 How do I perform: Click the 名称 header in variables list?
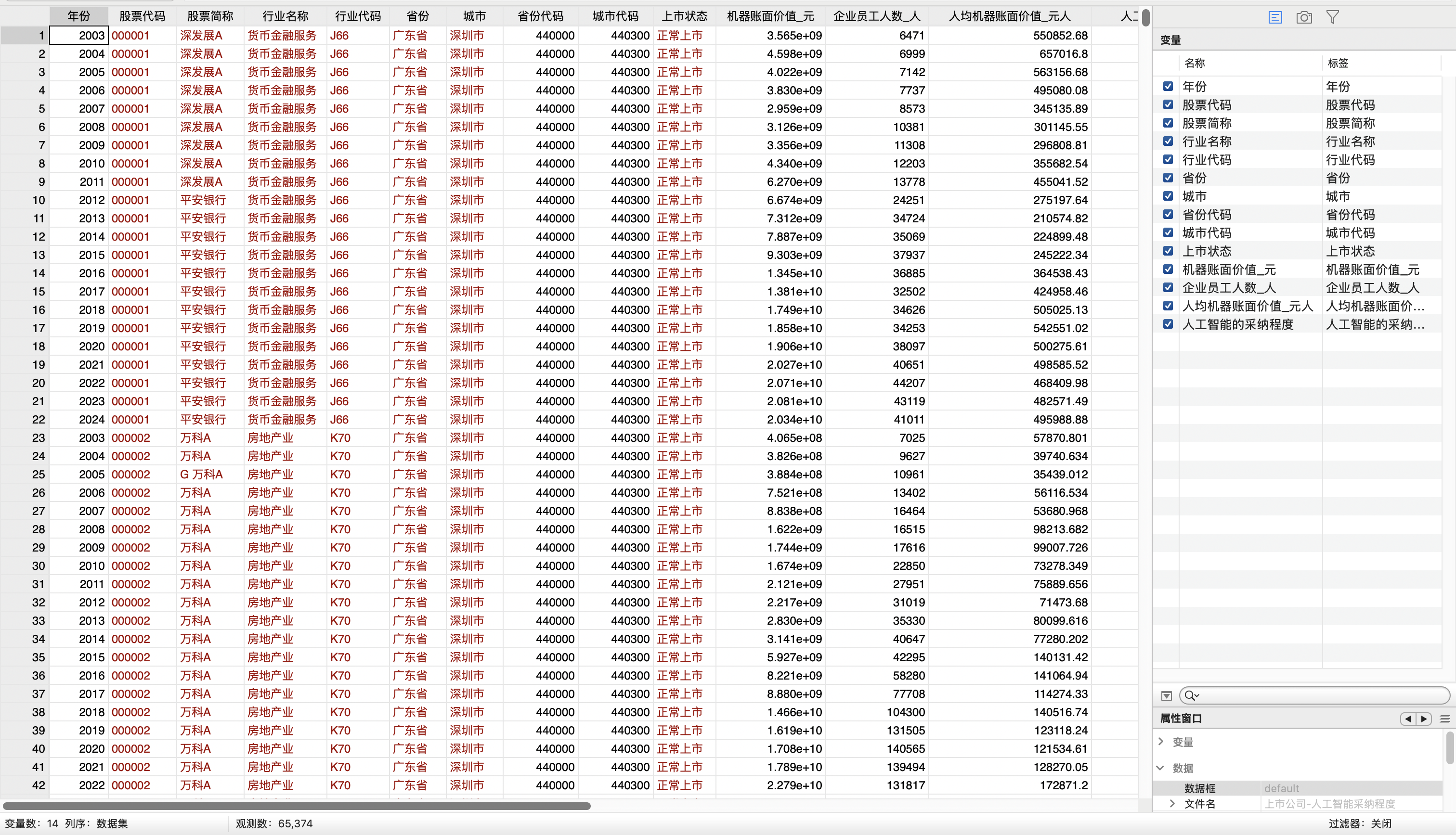(x=1195, y=63)
